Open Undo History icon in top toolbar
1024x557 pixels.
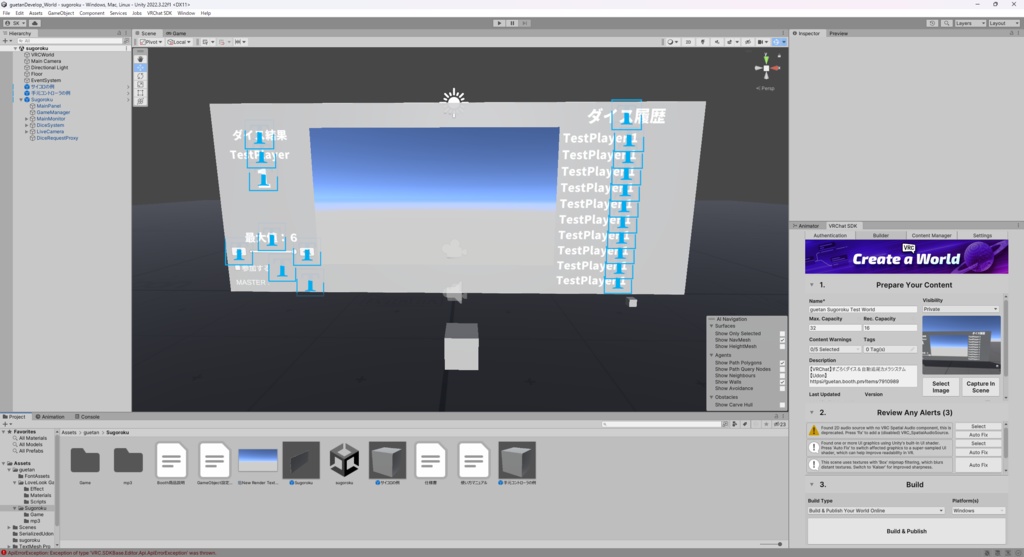(x=932, y=23)
